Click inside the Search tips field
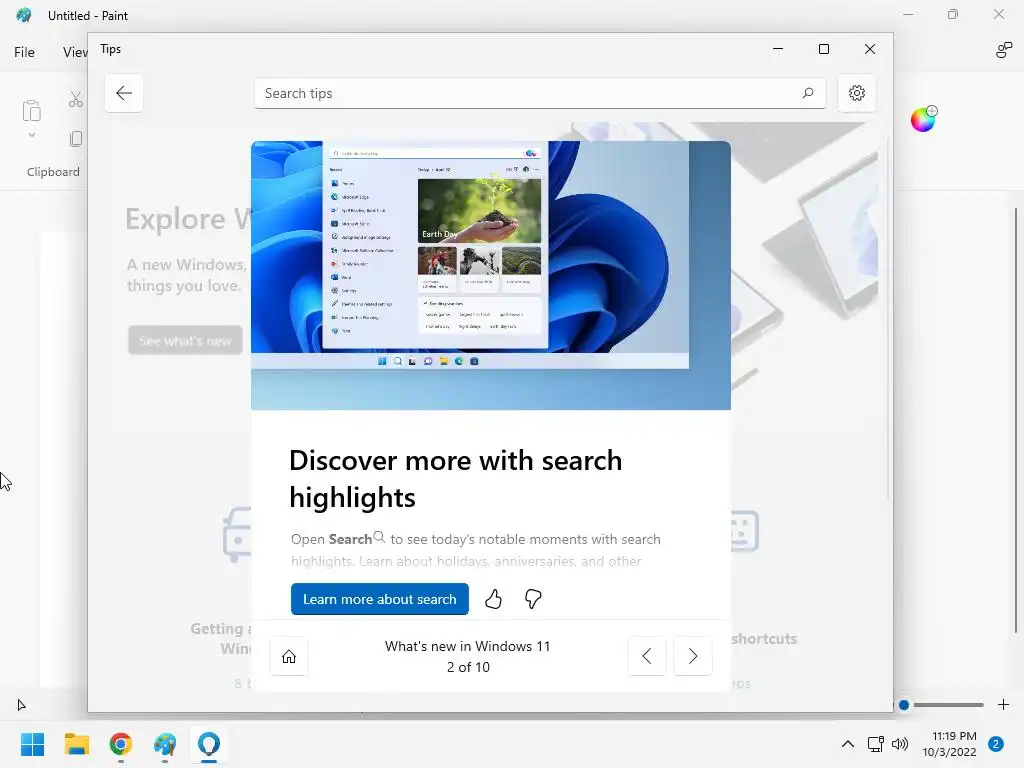Image resolution: width=1024 pixels, height=768 pixels. pyautogui.click(x=540, y=93)
